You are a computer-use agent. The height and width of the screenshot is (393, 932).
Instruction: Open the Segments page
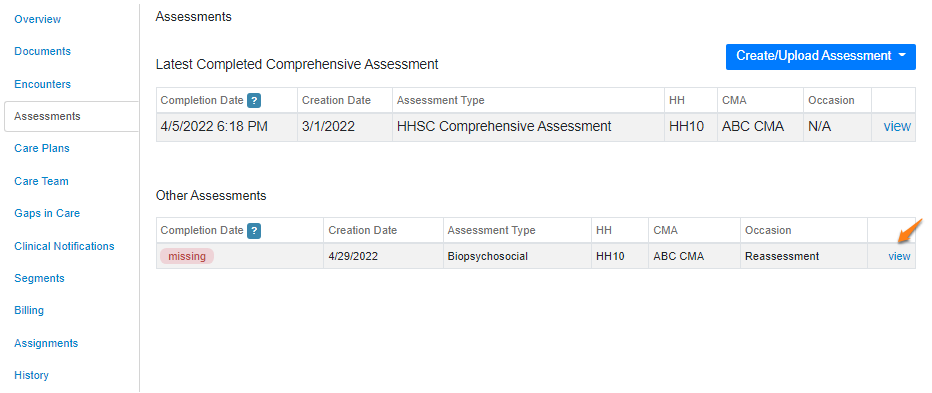coord(39,278)
